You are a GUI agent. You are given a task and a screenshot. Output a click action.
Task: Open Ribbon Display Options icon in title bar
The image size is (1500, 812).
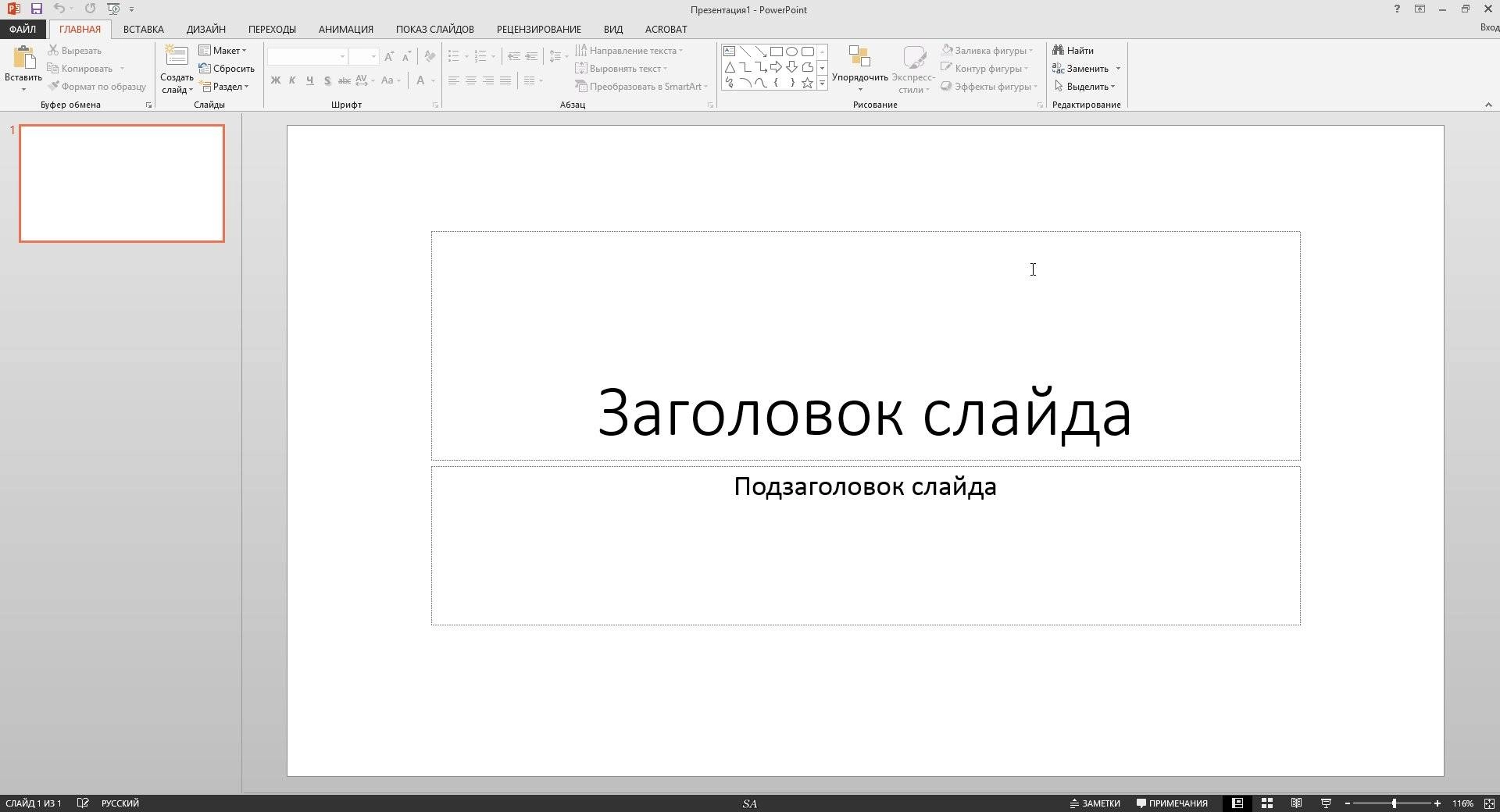click(1420, 9)
